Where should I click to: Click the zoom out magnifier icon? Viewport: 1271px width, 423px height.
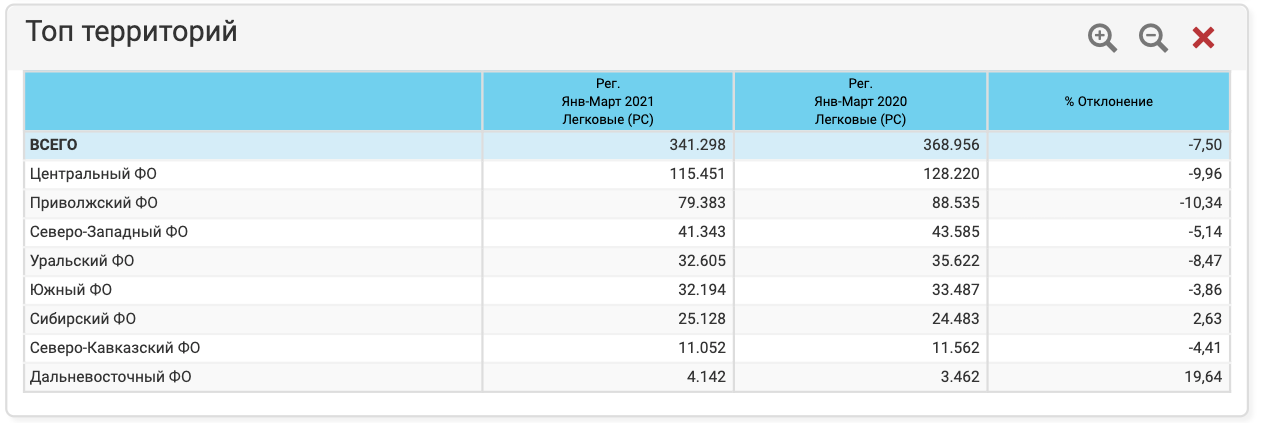[1153, 38]
